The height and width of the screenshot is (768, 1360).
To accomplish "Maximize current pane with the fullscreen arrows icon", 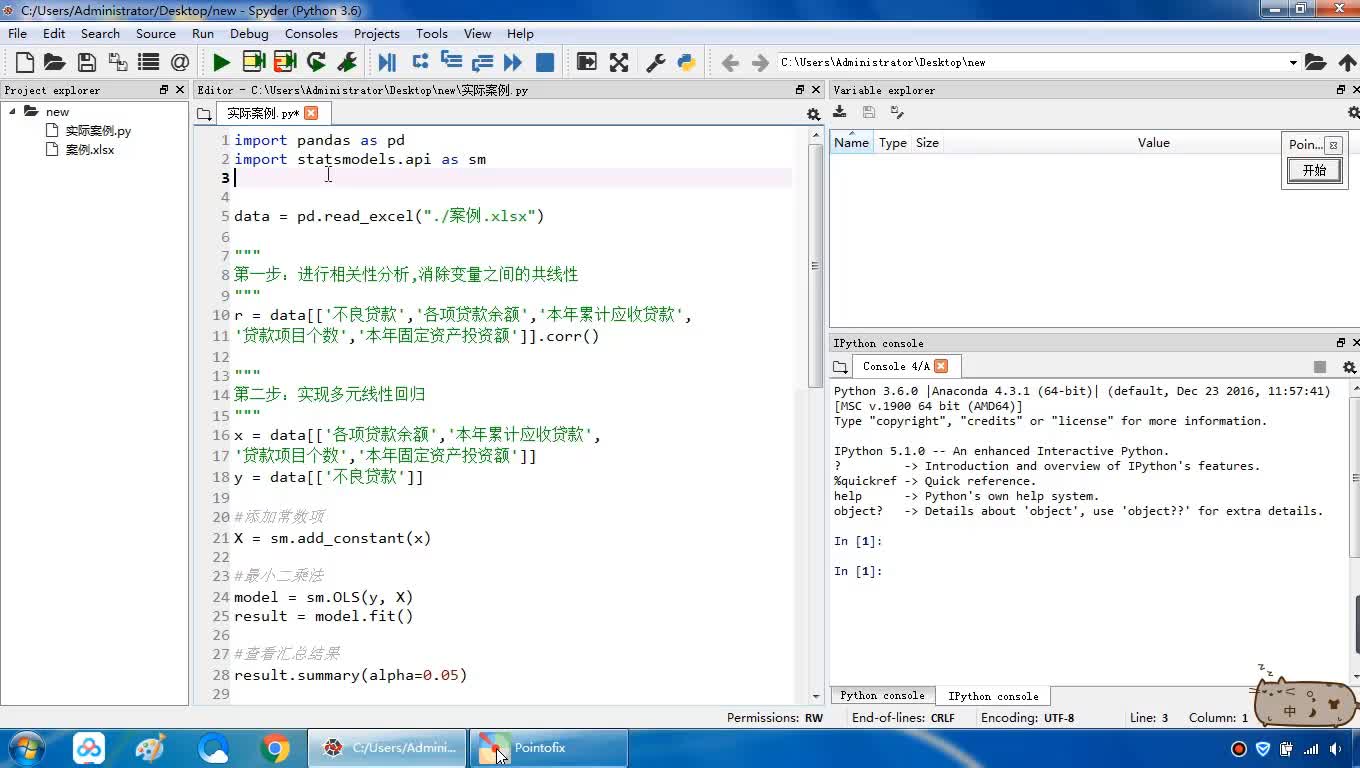I will (619, 63).
